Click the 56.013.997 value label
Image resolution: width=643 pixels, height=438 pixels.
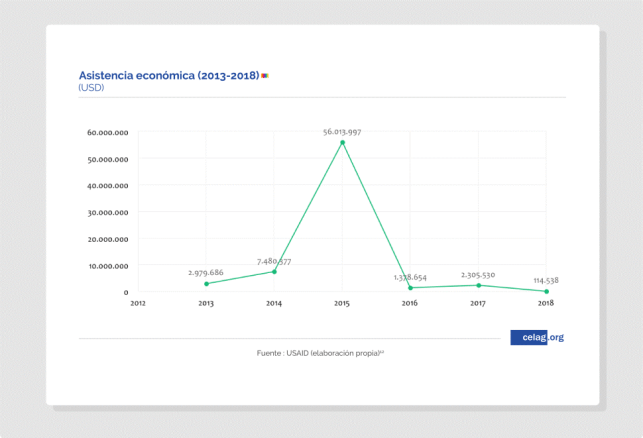point(342,131)
